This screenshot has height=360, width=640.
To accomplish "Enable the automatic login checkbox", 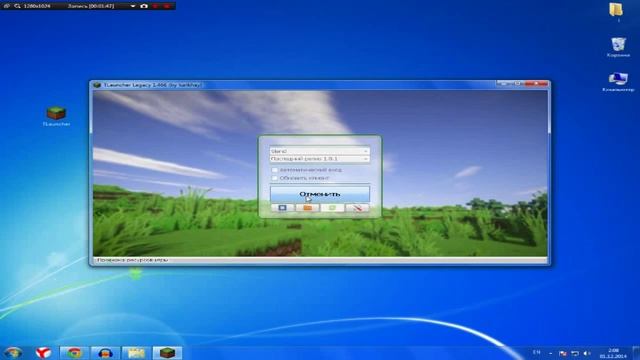I will [275, 170].
